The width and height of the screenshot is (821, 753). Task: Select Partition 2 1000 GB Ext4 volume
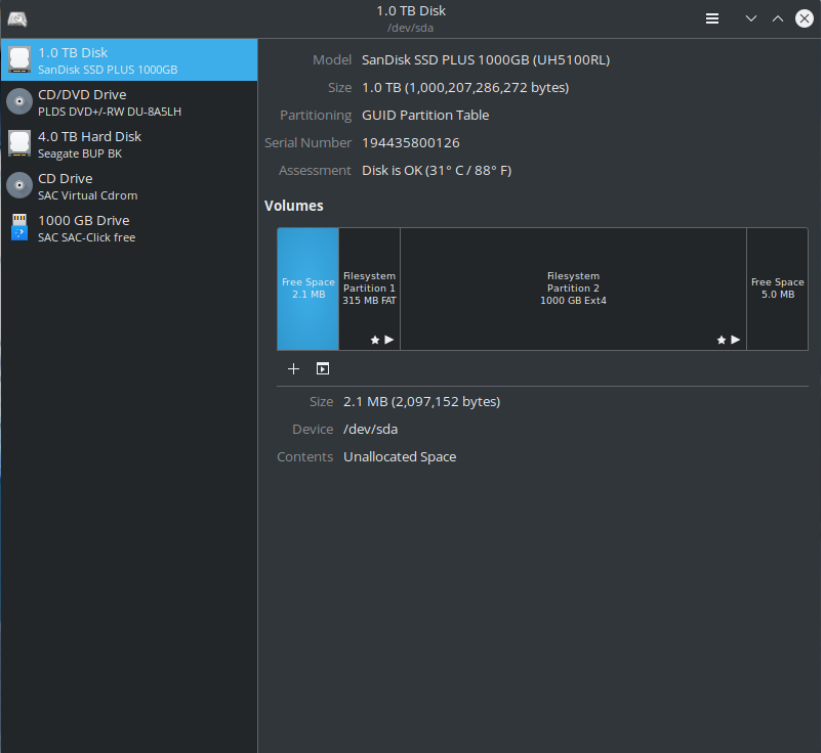pos(573,289)
